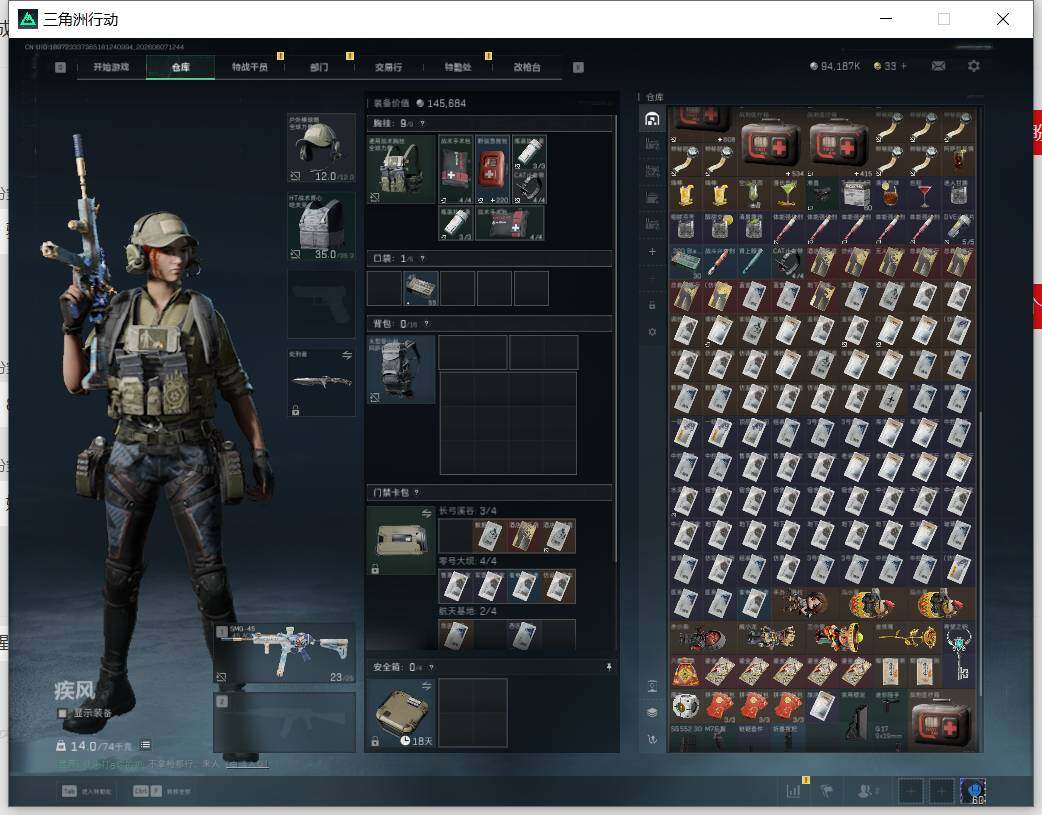
Task: Swap the safe box via arrows icon
Action: point(426,685)
